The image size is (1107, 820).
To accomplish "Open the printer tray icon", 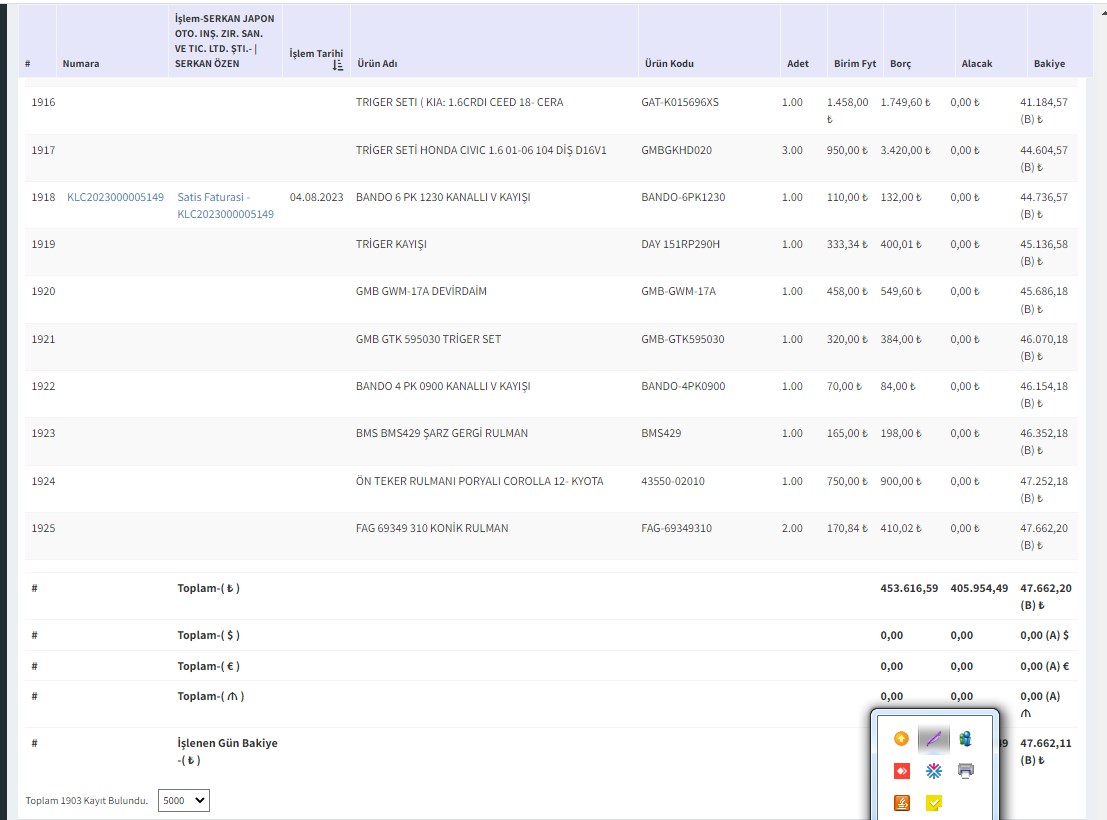I will tap(965, 771).
